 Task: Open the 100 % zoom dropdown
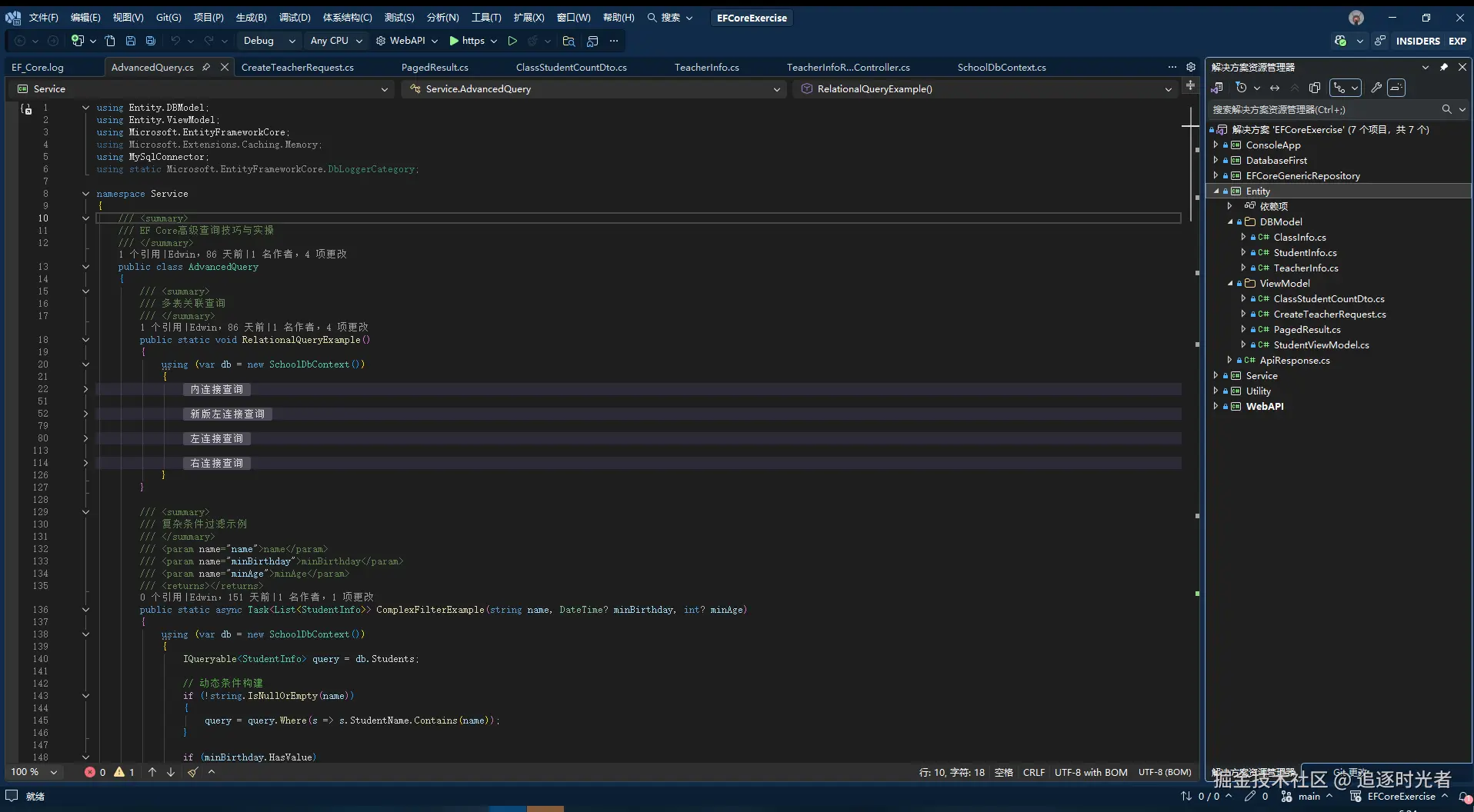(x=34, y=772)
